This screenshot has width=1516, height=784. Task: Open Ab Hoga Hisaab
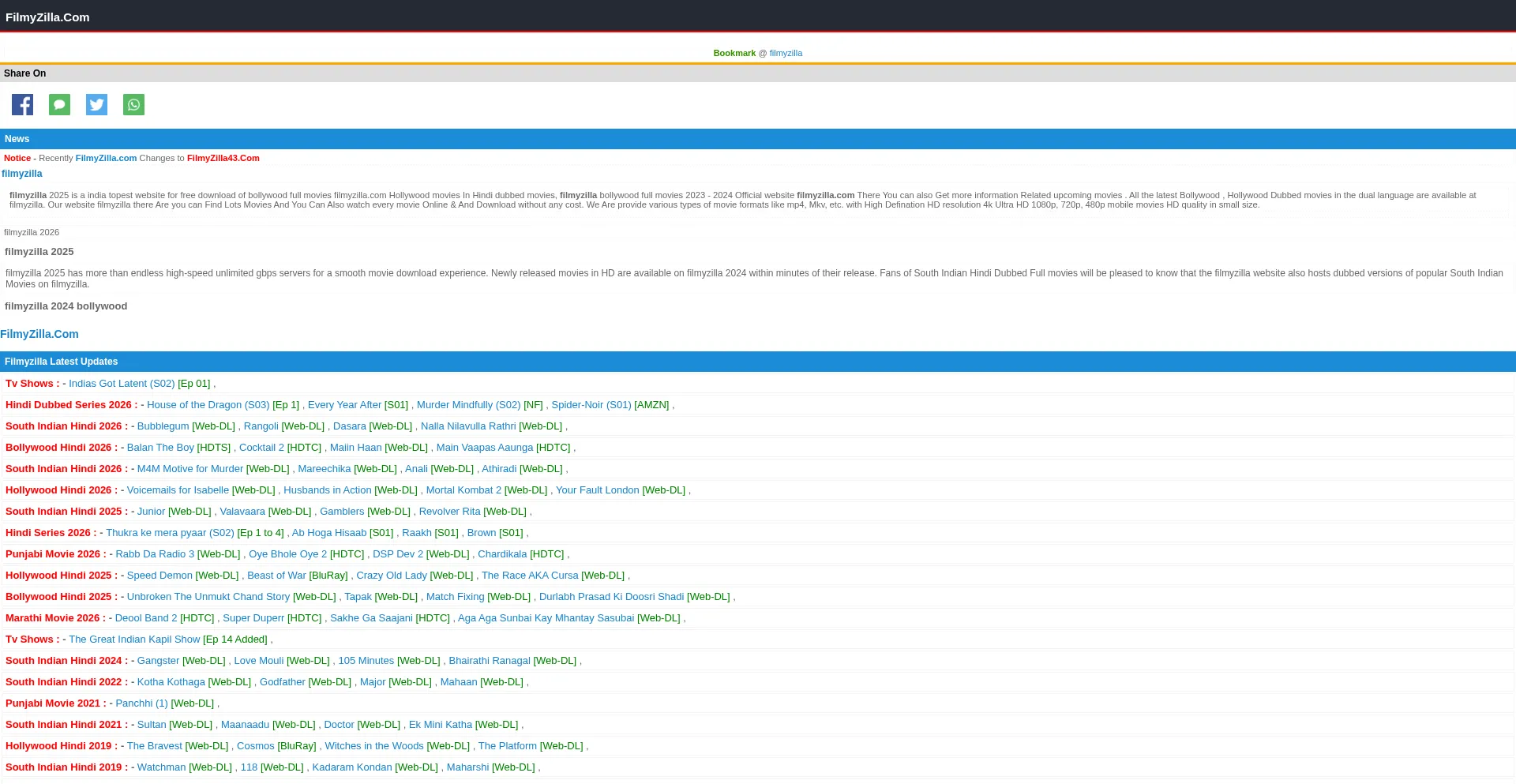329,533
